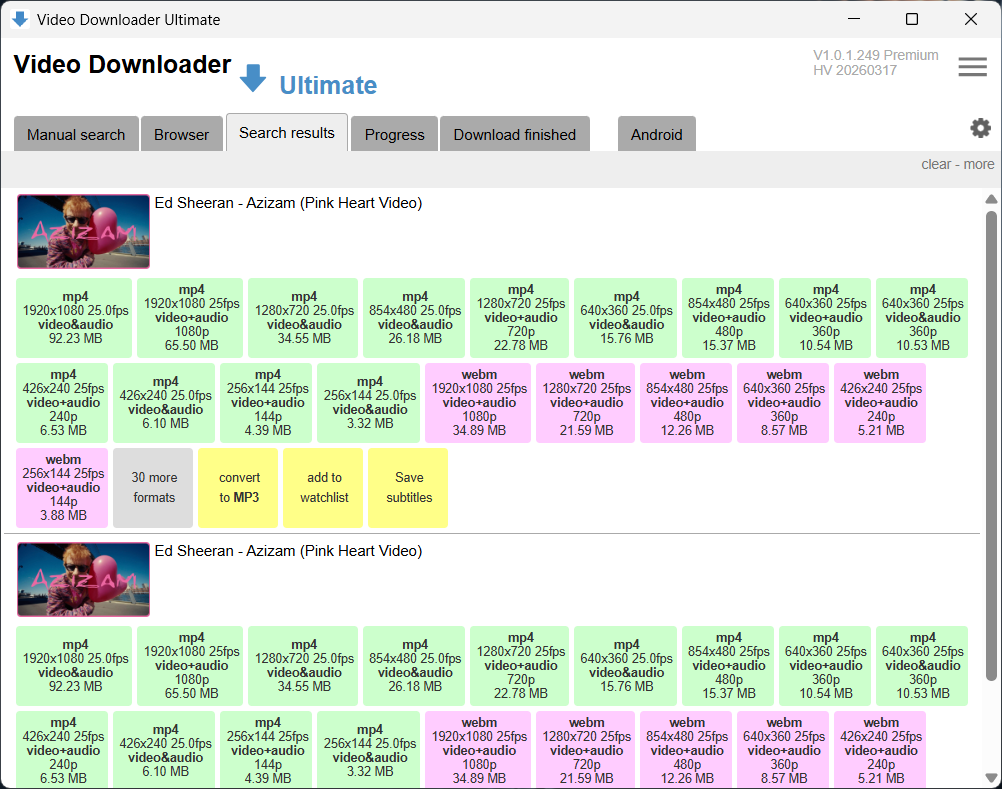
Task: Pick second result's mp4 360p 10.54 MB
Action: coord(825,666)
